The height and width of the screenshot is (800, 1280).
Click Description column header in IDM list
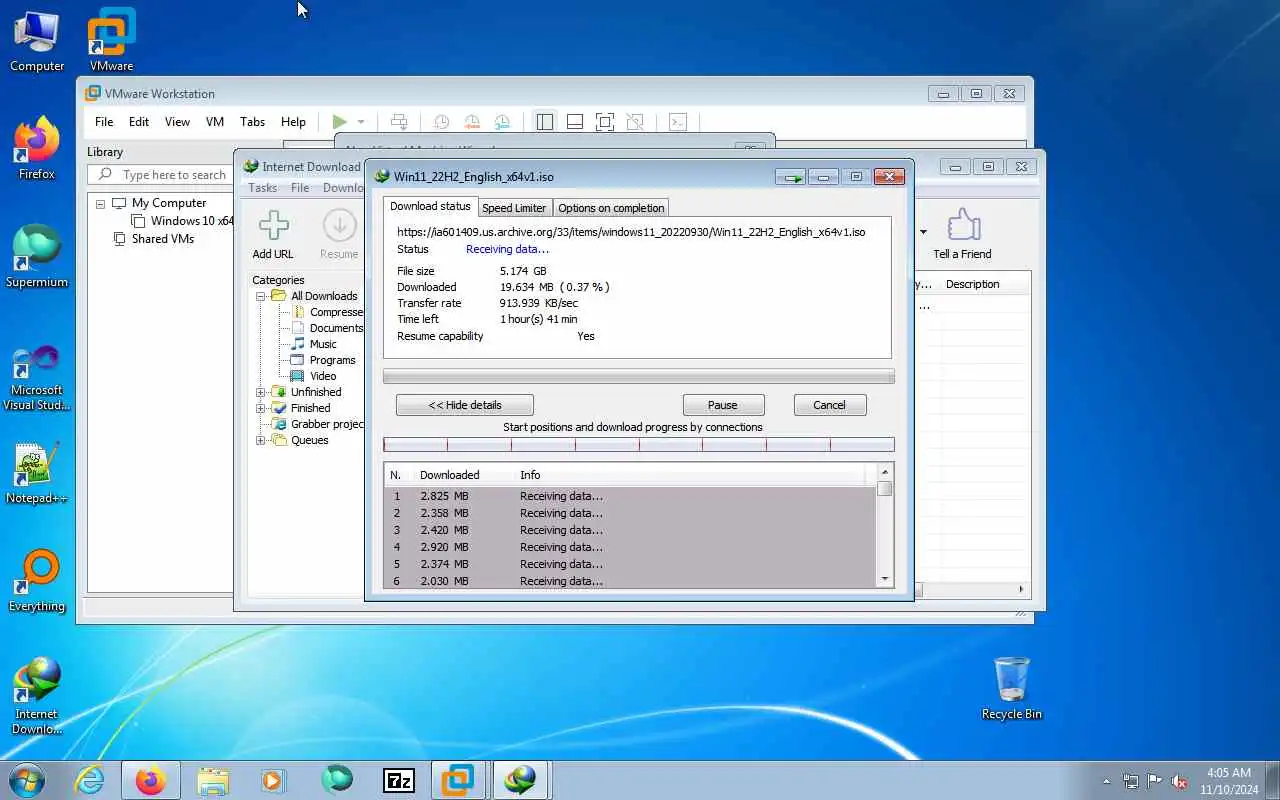(x=972, y=284)
